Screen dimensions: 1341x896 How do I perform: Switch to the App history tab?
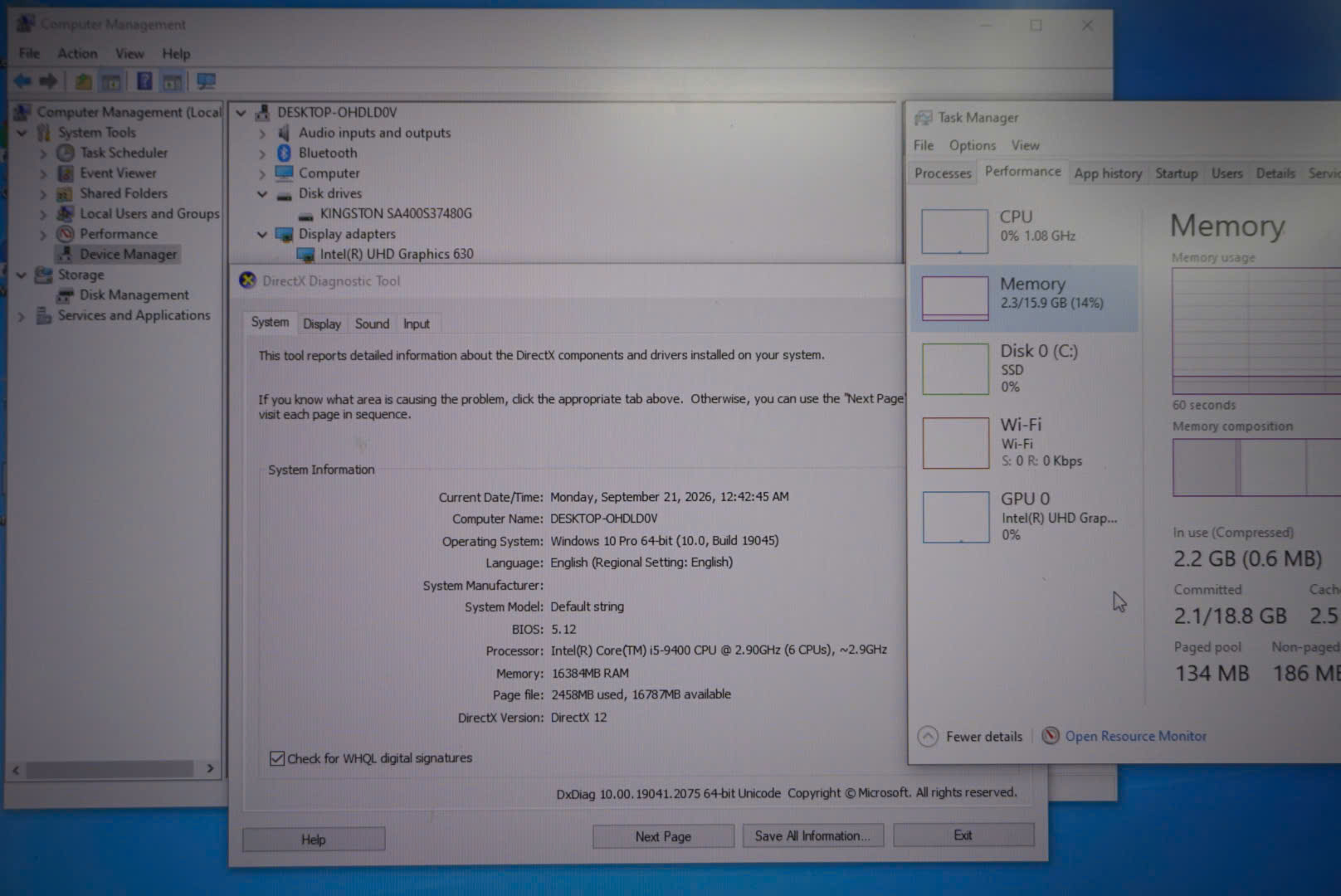1108,173
